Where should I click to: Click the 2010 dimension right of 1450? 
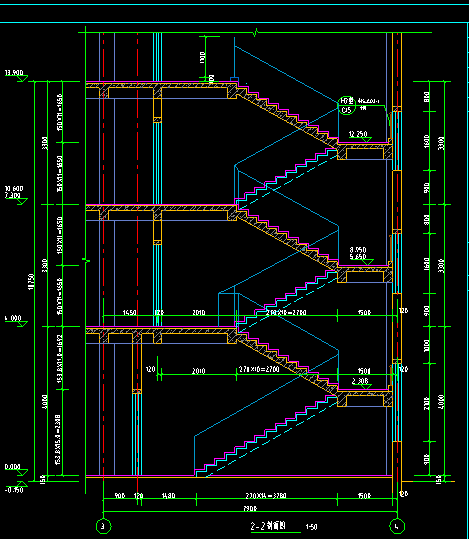[x=199, y=312]
